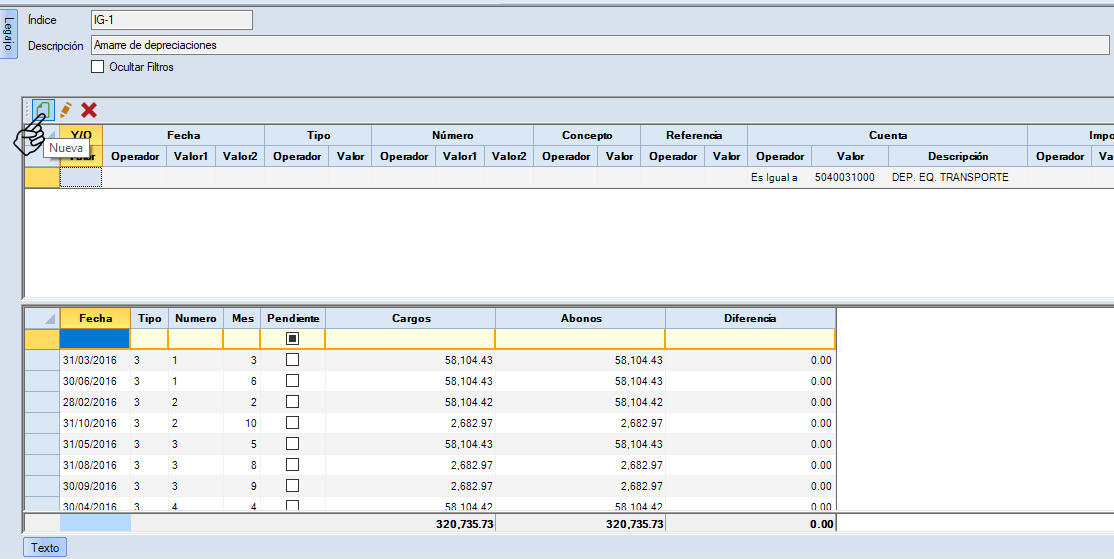Sort by the Cargos column header

410,318
